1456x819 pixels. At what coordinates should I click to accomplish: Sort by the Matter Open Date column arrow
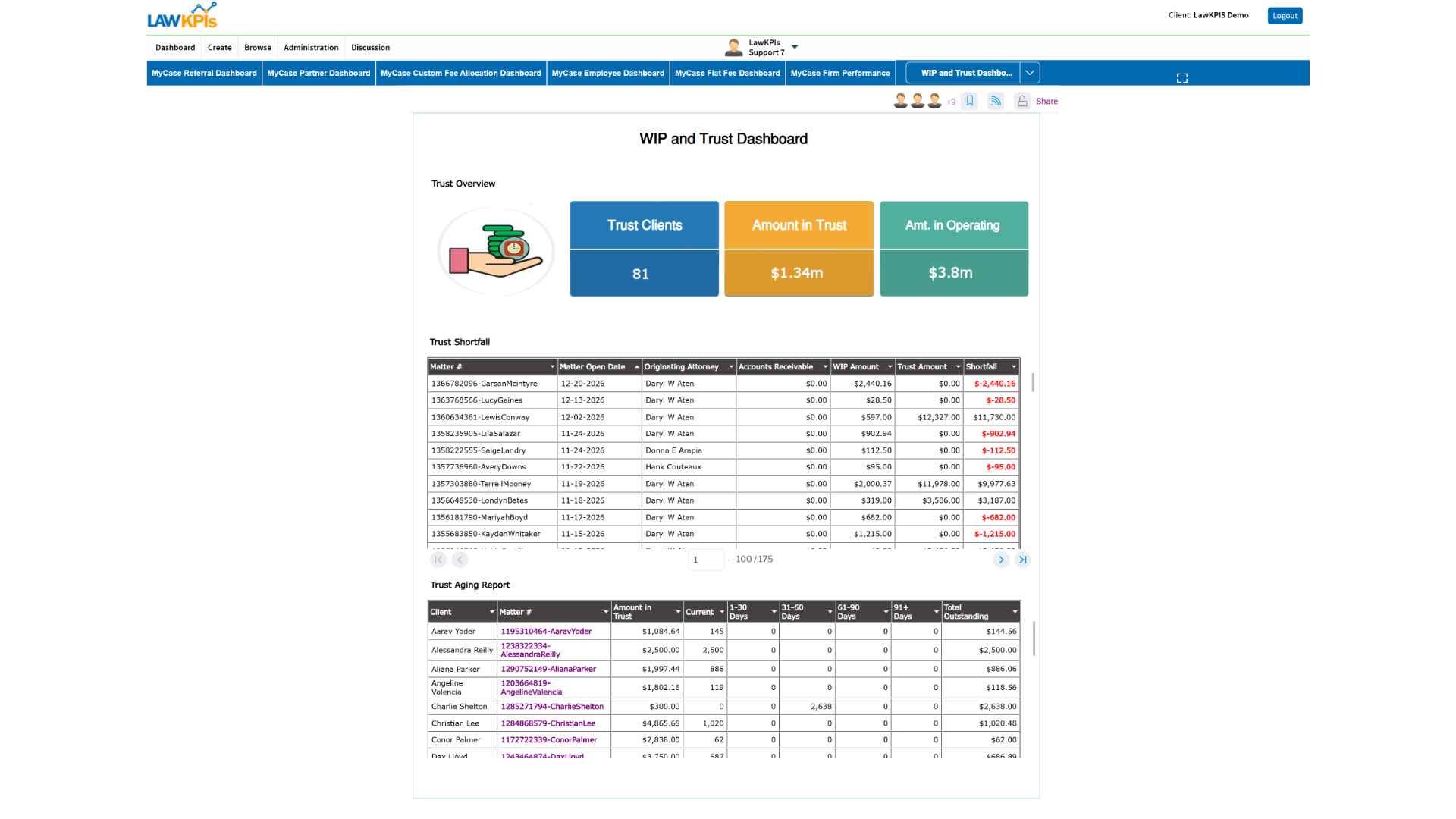637,367
